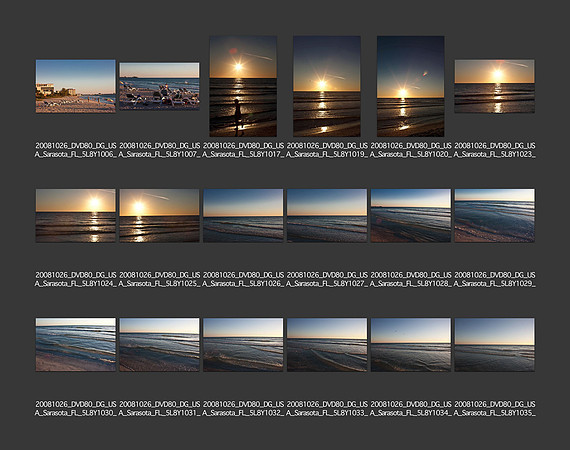Select the label ending 5L8Y1033_
The image size is (570, 450).
327,408
